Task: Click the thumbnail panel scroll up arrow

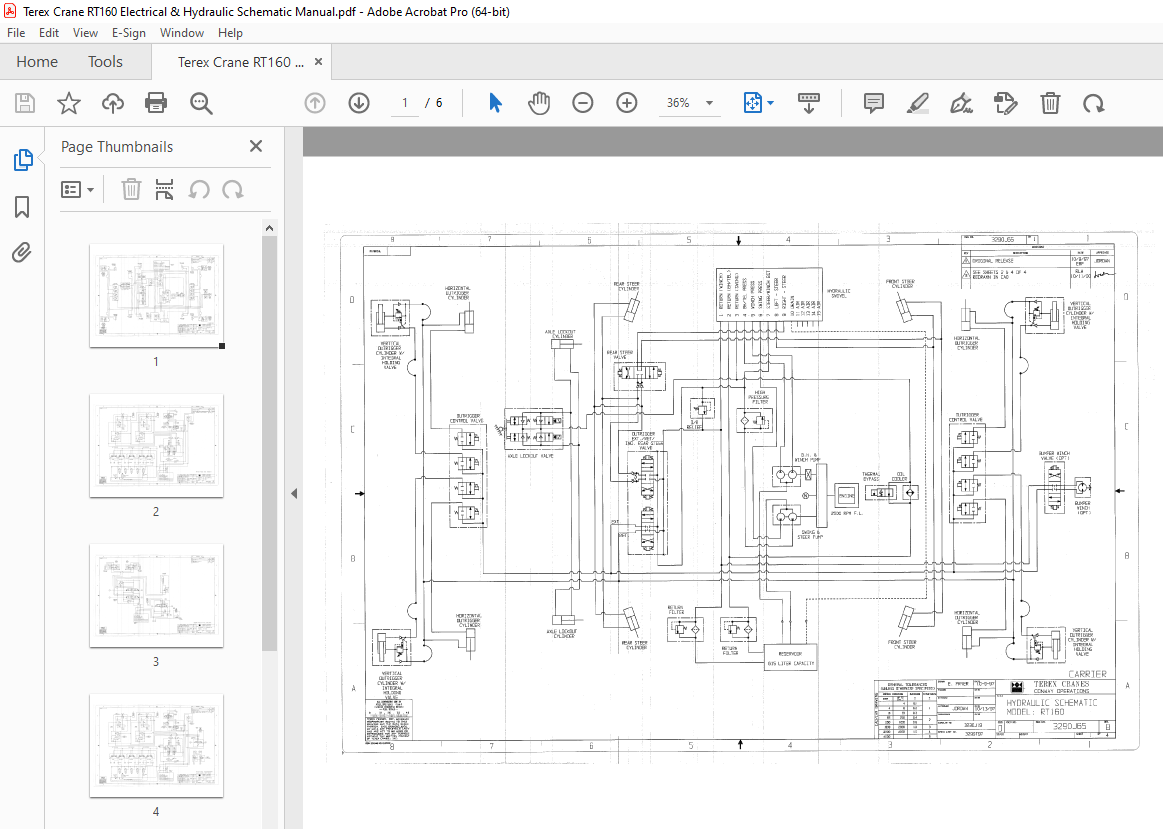Action: tap(269, 228)
